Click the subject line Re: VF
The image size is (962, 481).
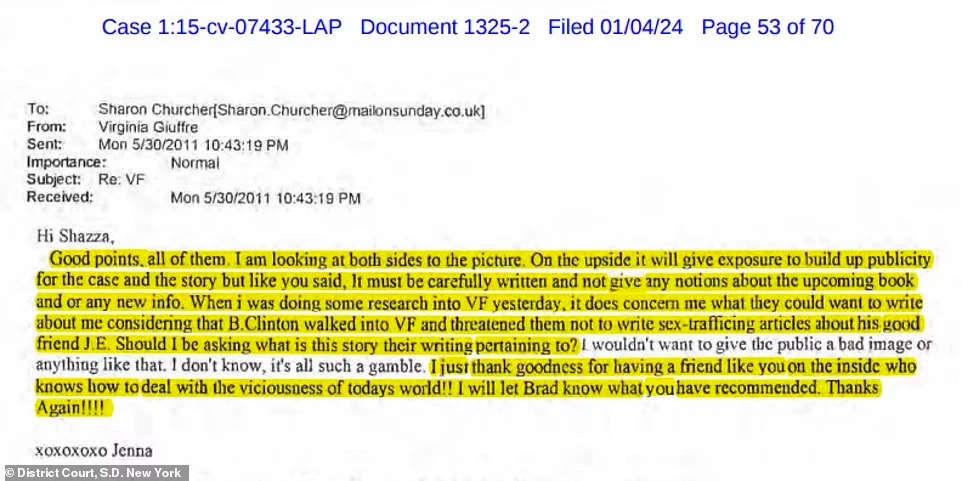tap(121, 180)
